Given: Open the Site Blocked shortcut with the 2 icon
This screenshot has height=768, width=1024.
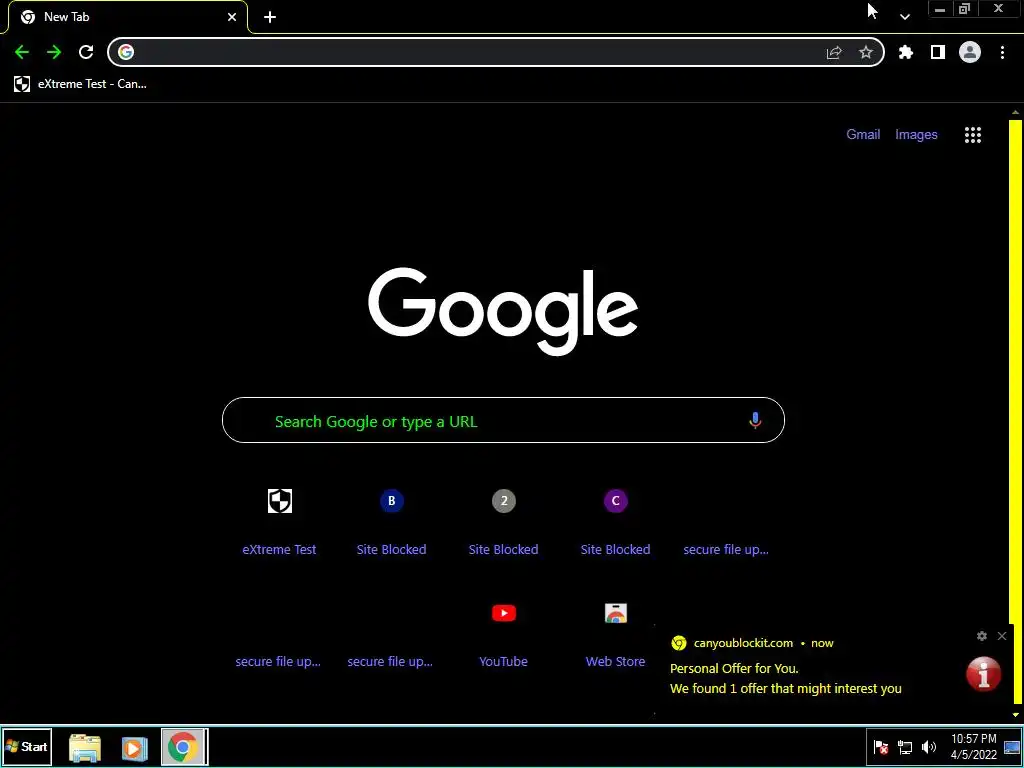Looking at the screenshot, I should 504,501.
